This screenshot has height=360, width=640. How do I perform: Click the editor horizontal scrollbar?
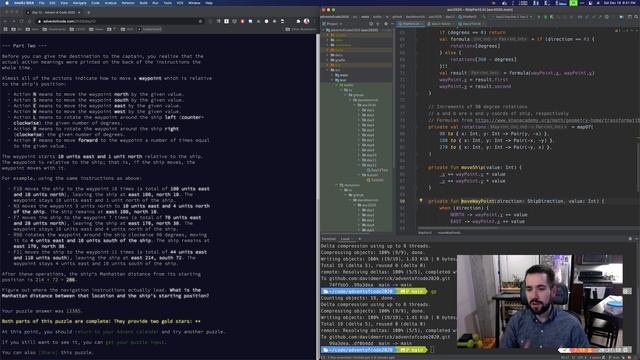[x=457, y=228]
